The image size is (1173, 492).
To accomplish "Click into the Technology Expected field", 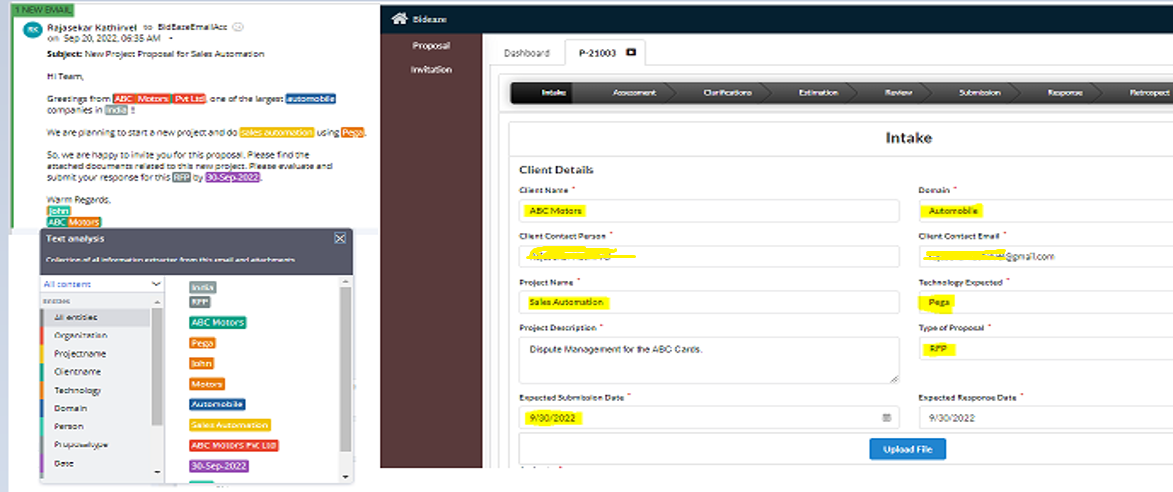I will click(1046, 302).
